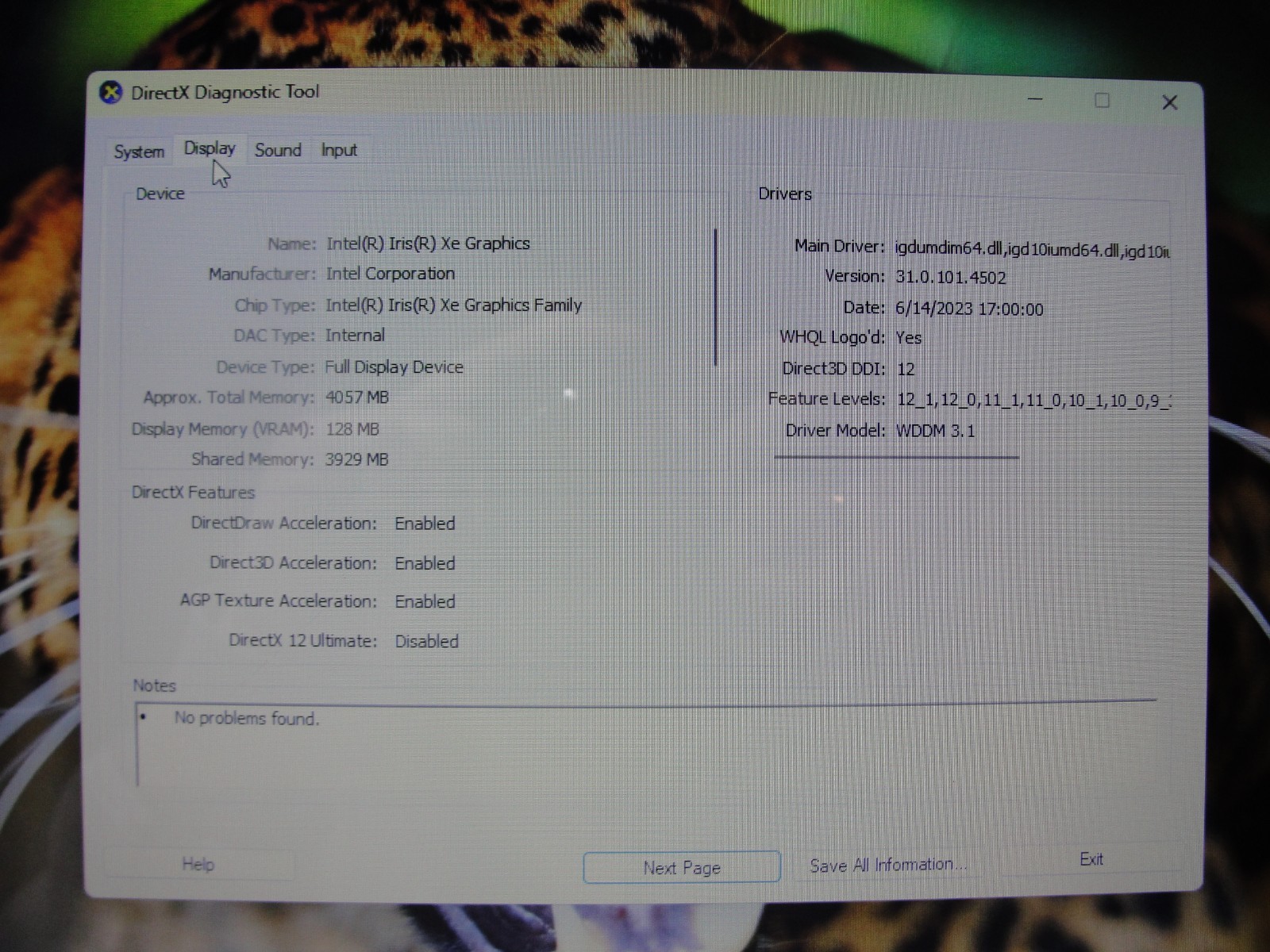Screen dimensions: 1270x952
Task: Click the '128 MB' display memory value
Action: coord(352,429)
